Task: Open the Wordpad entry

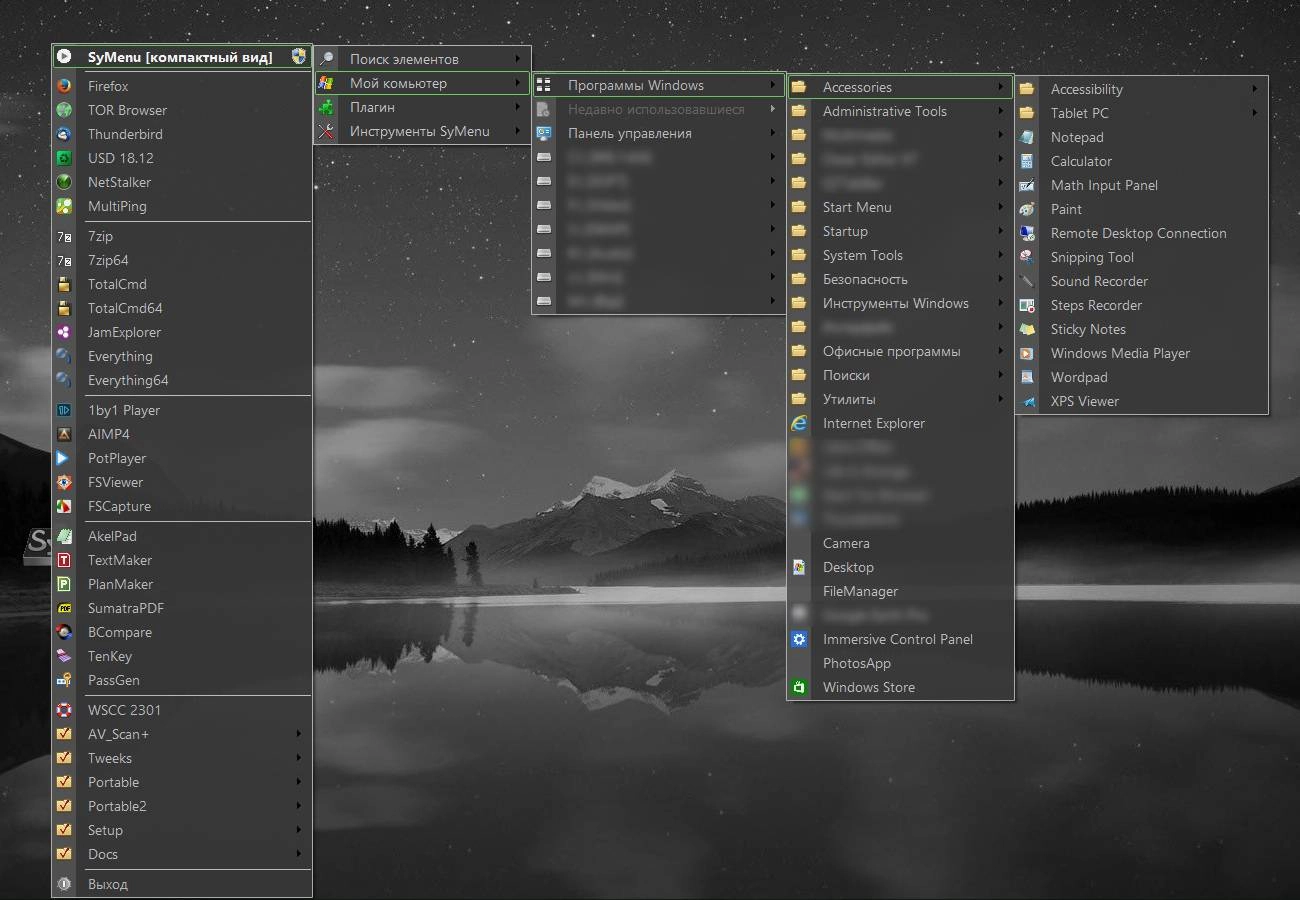Action: click(x=1142, y=377)
